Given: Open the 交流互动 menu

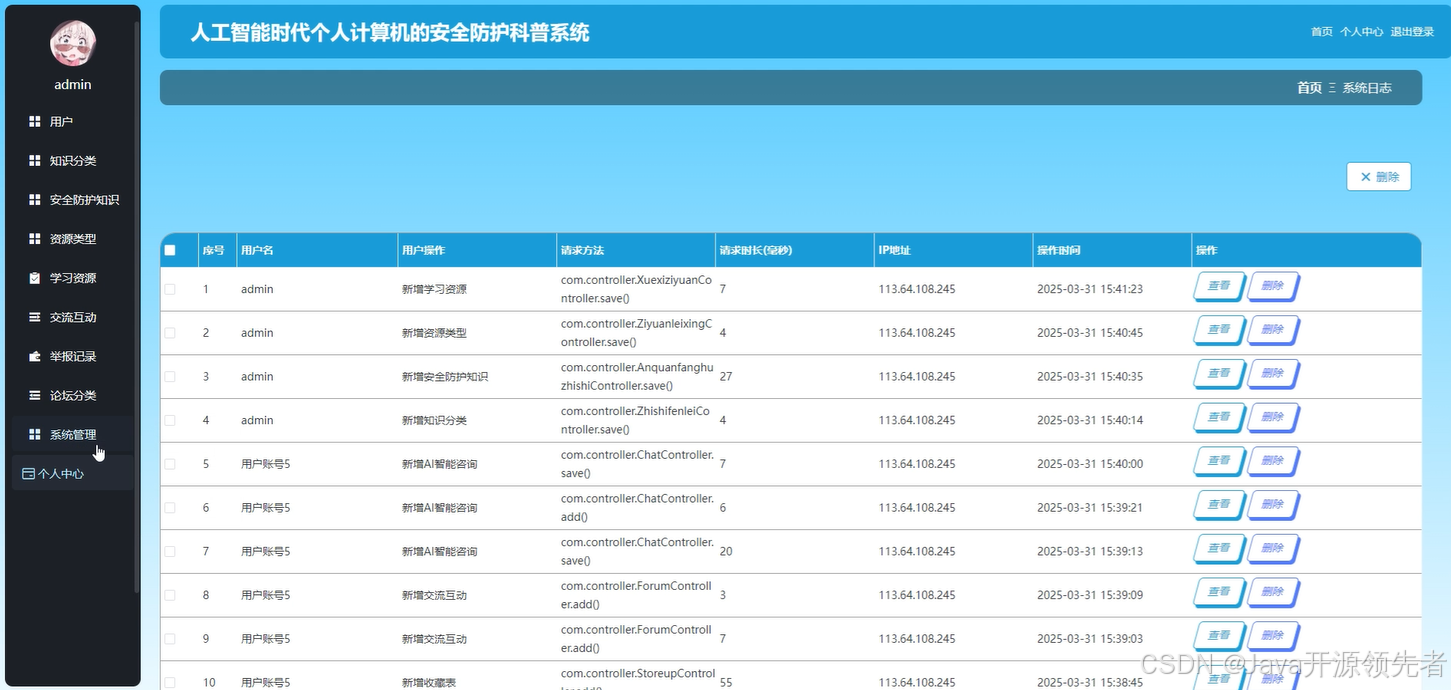Looking at the screenshot, I should click(72, 317).
